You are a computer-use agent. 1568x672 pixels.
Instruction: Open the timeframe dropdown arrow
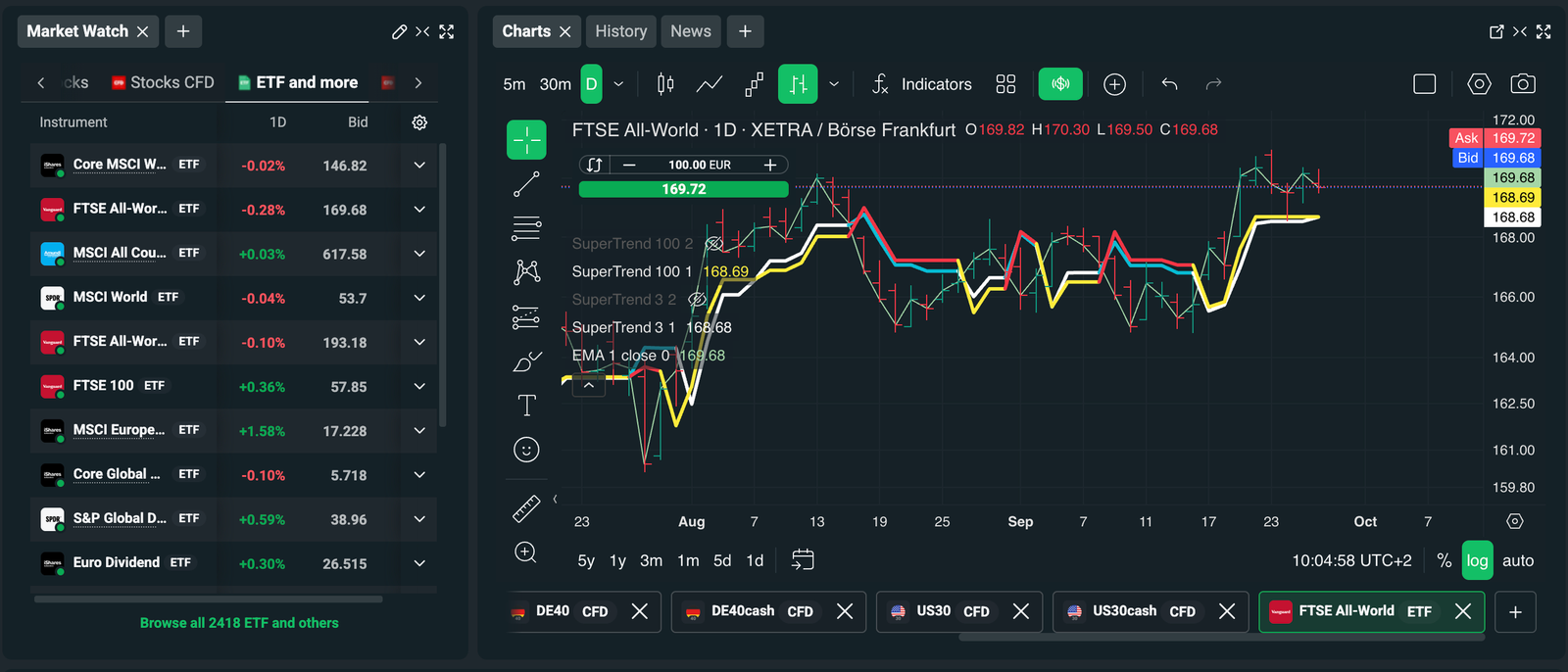point(618,84)
